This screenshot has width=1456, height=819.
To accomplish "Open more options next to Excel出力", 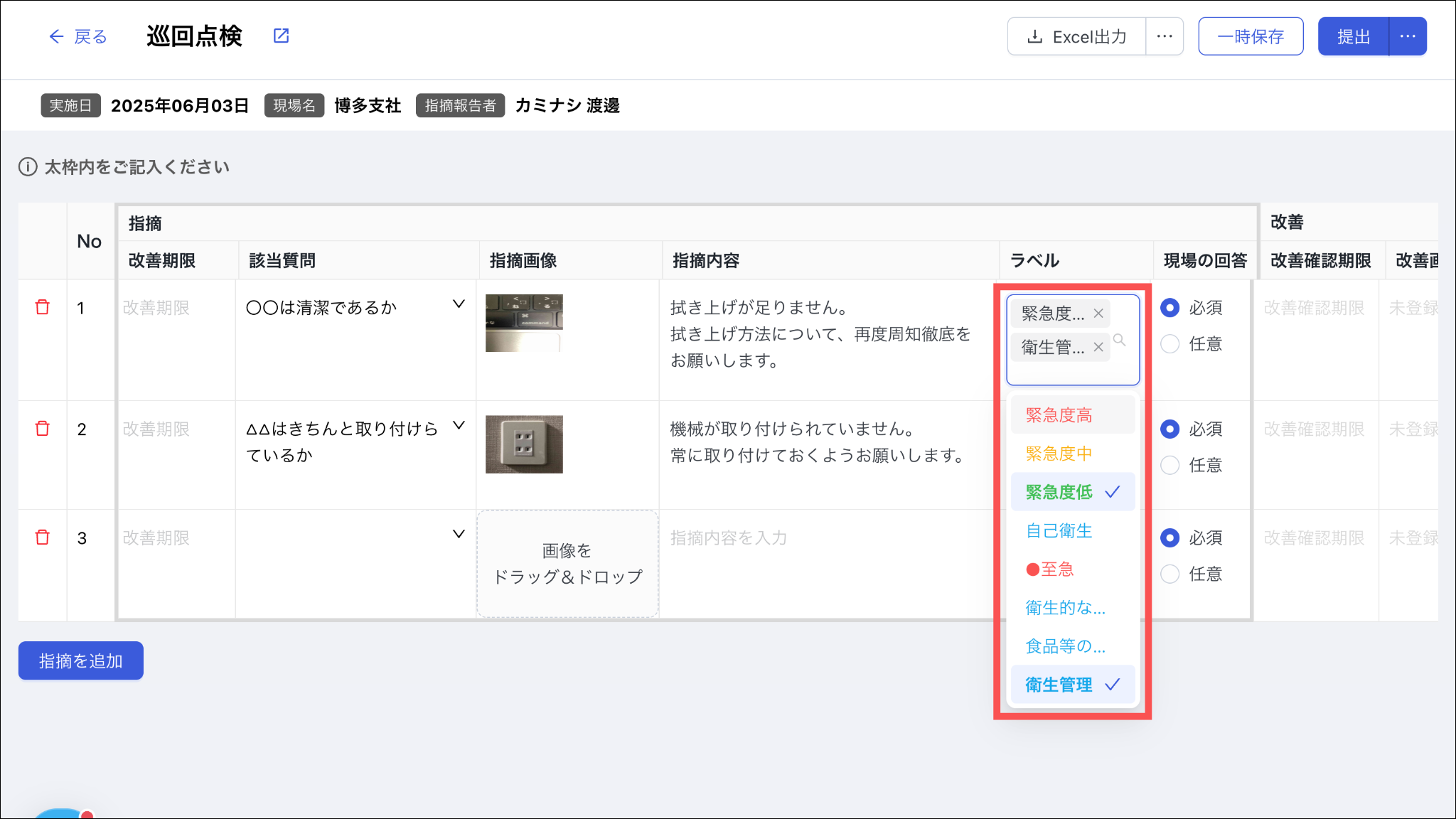I will (x=1165, y=36).
